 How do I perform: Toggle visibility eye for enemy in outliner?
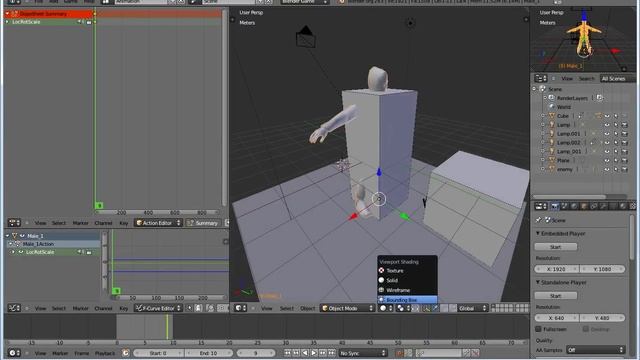[x=607, y=169]
